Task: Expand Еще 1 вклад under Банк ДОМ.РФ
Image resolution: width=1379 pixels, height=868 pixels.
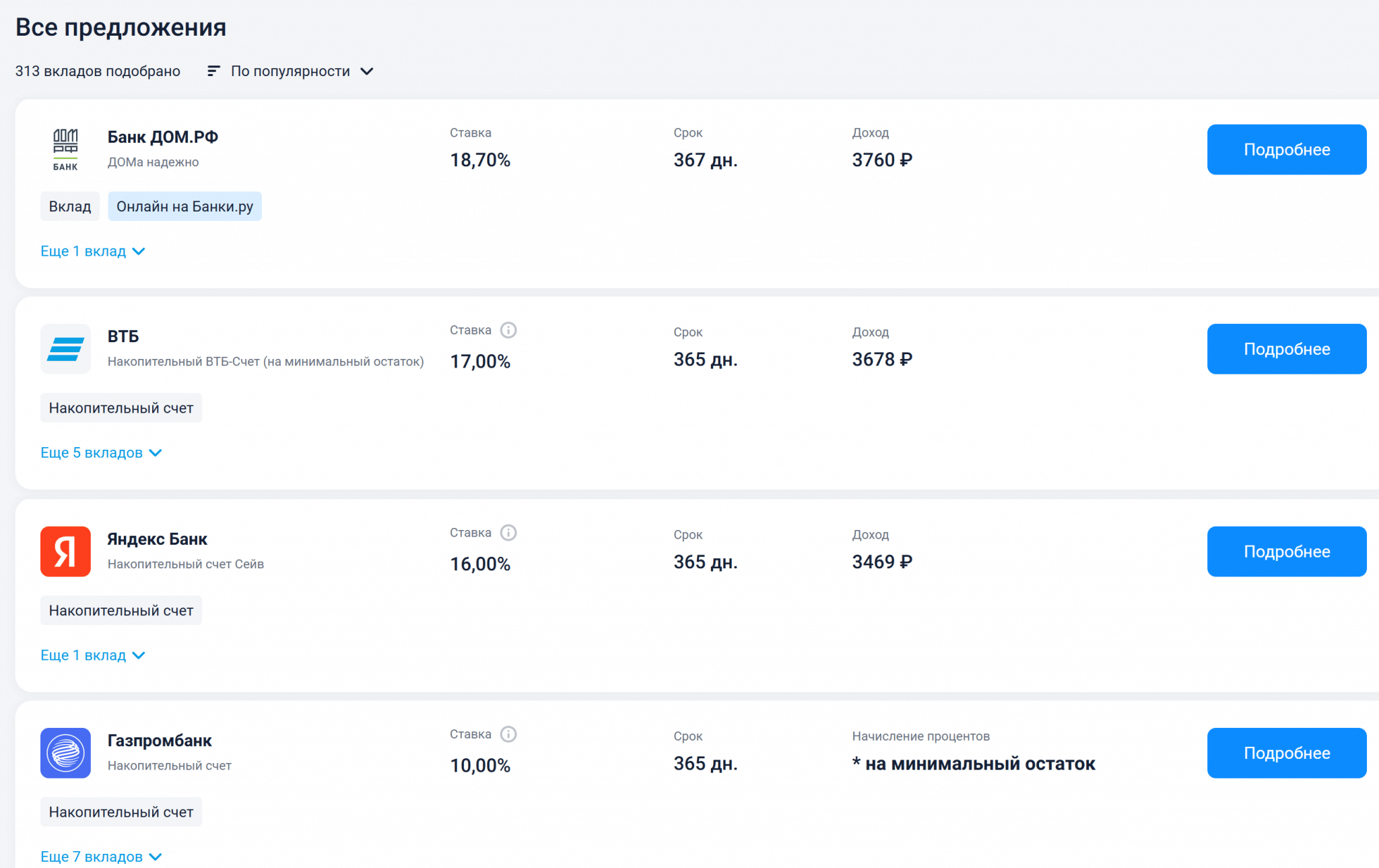Action: (92, 251)
